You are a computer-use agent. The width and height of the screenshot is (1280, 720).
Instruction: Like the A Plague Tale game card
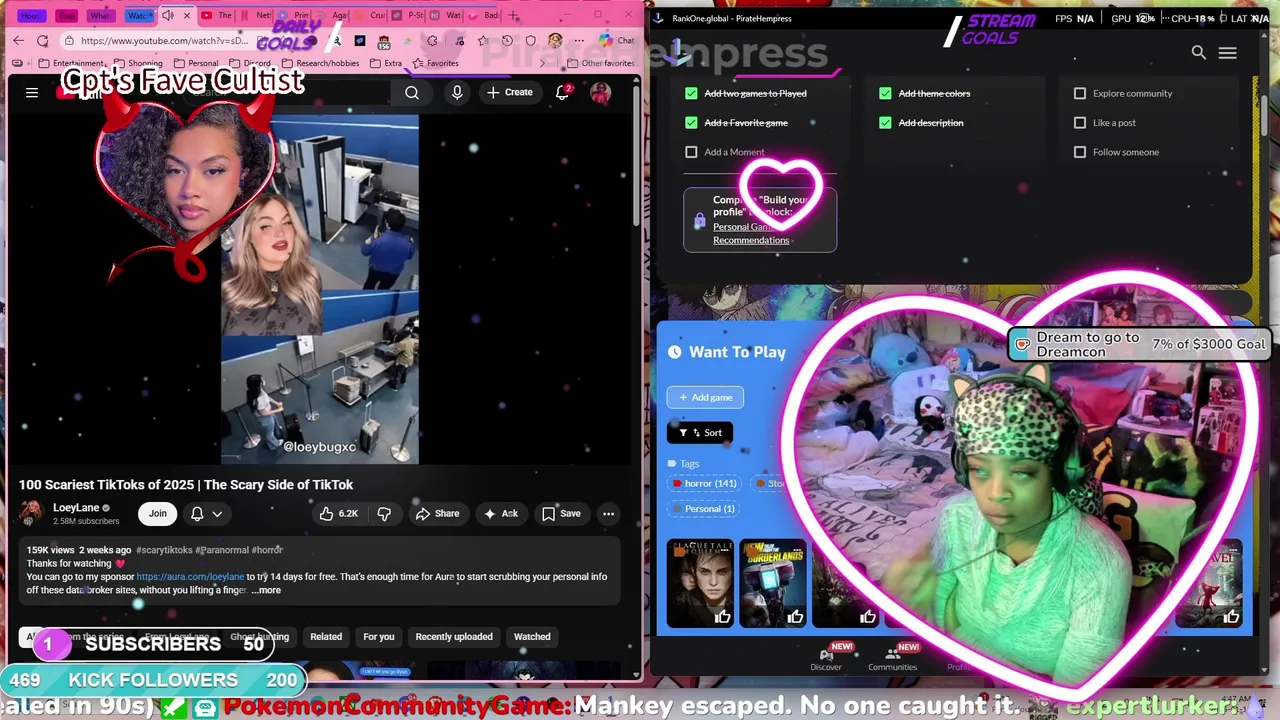(722, 617)
